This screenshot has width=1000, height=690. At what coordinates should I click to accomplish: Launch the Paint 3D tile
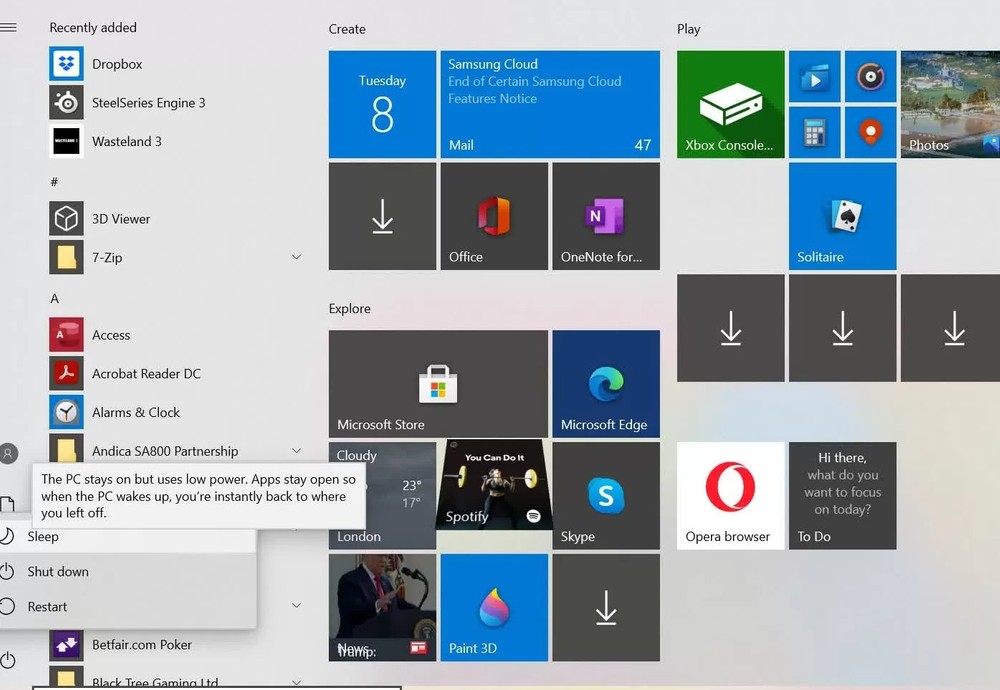[x=494, y=608]
